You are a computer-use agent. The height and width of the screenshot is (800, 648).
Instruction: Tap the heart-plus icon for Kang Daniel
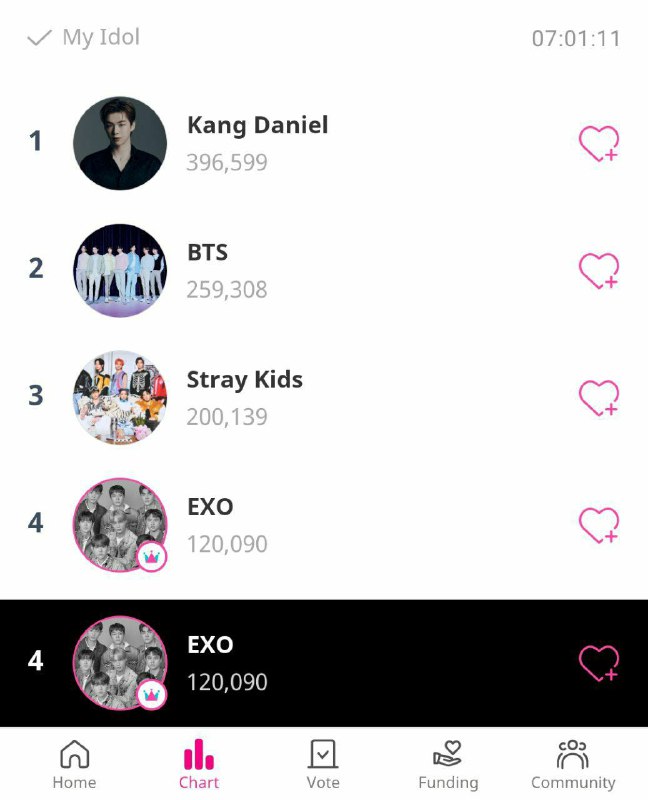[599, 143]
